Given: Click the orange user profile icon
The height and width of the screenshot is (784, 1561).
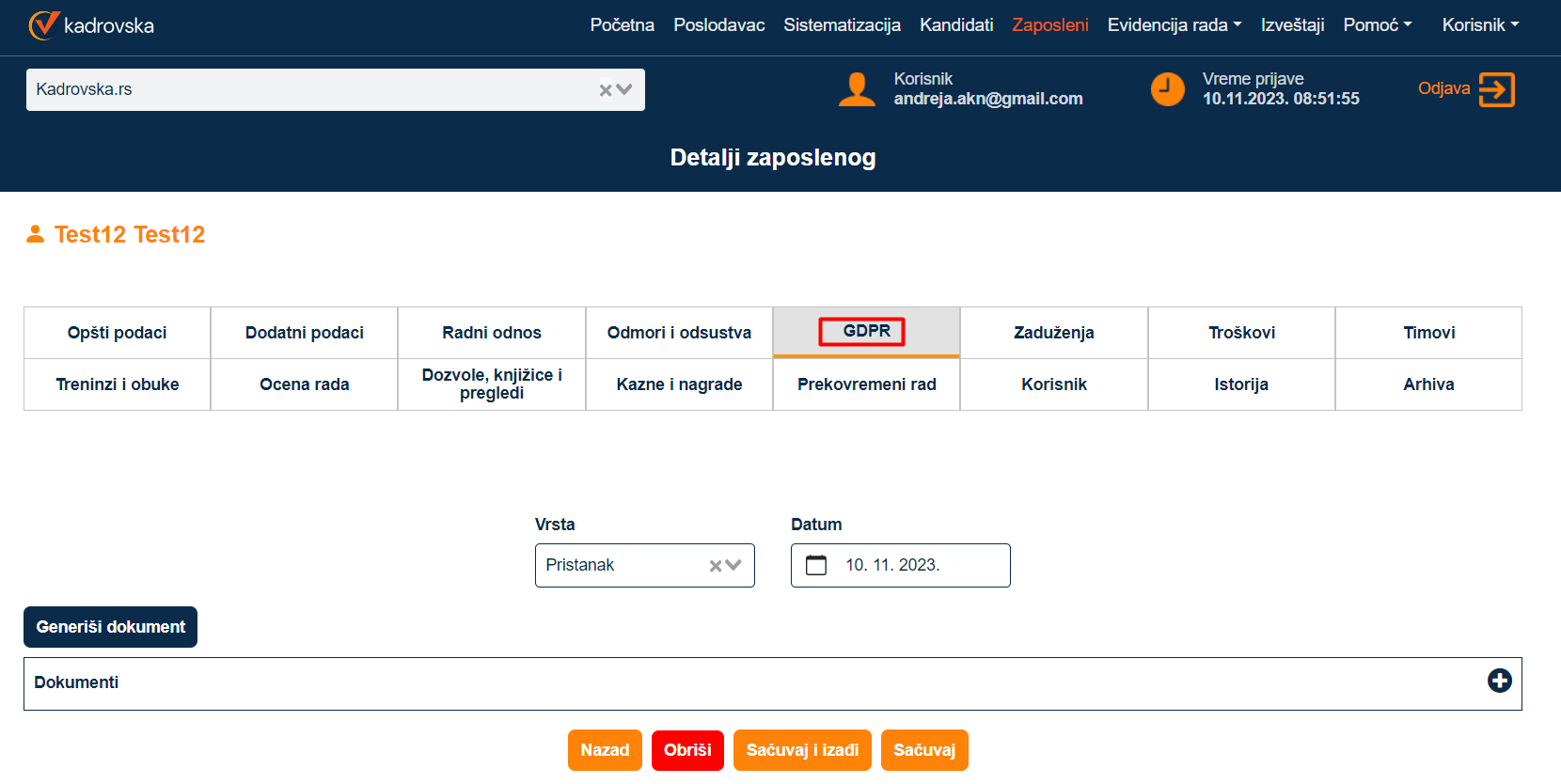Looking at the screenshot, I should (856, 89).
